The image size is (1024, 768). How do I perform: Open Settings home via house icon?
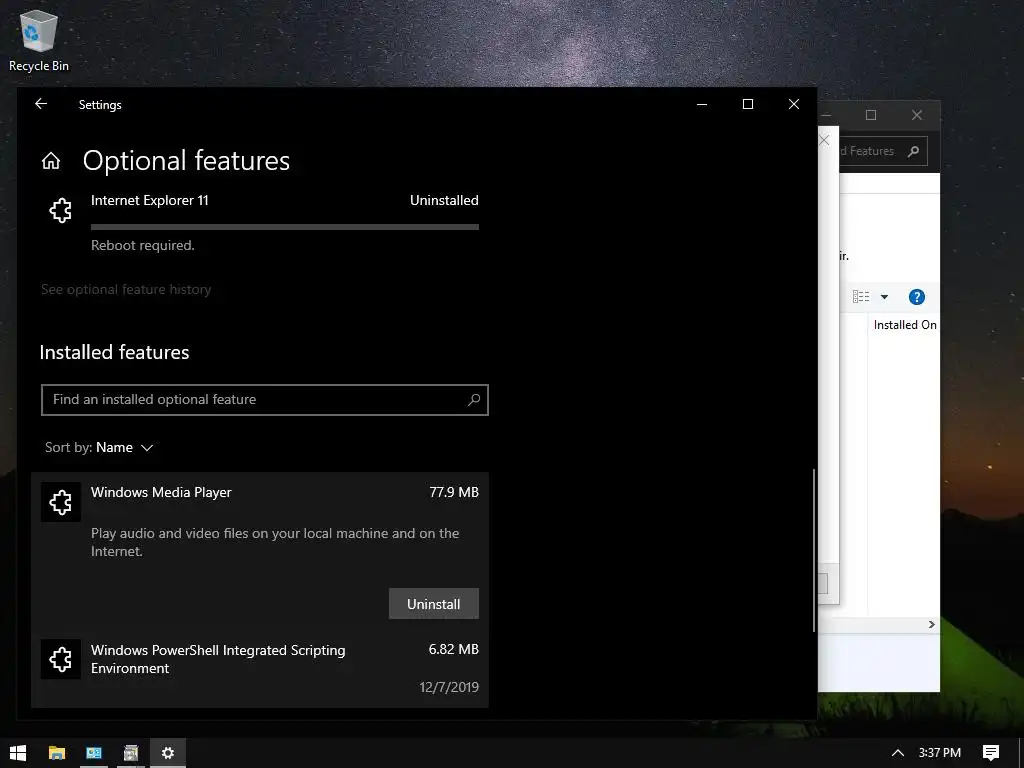51,161
